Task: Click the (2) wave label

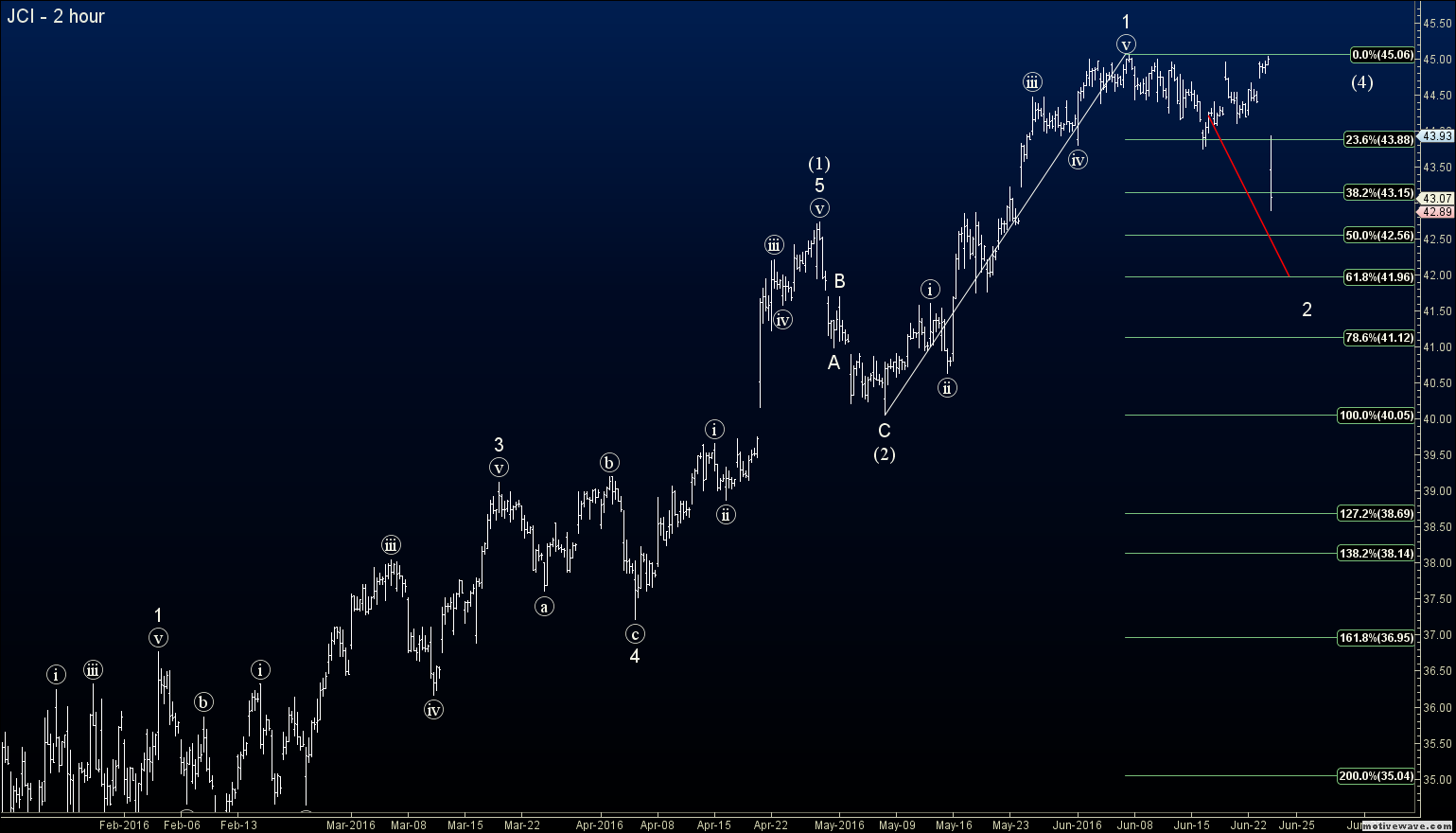Action: click(x=884, y=454)
